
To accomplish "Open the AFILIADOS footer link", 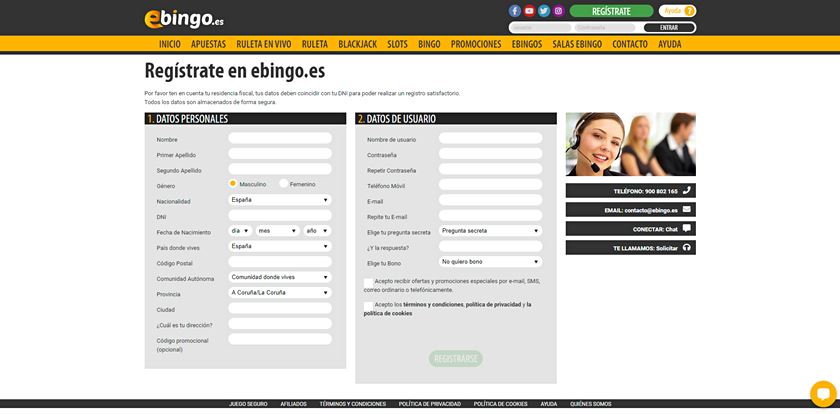I will (x=294, y=404).
